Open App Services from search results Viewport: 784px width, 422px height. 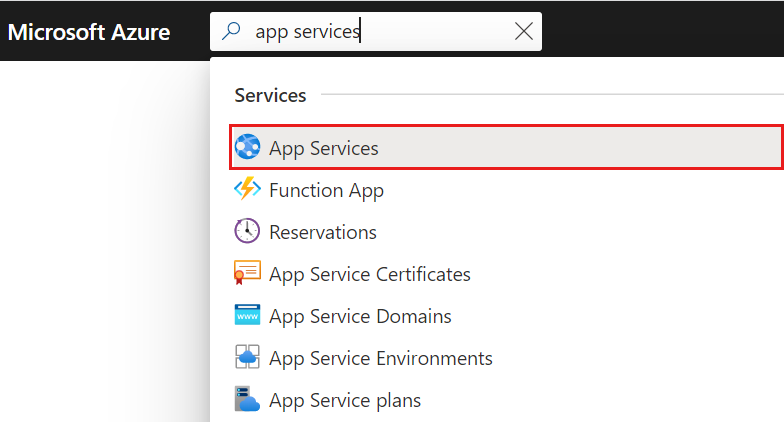[x=324, y=148]
